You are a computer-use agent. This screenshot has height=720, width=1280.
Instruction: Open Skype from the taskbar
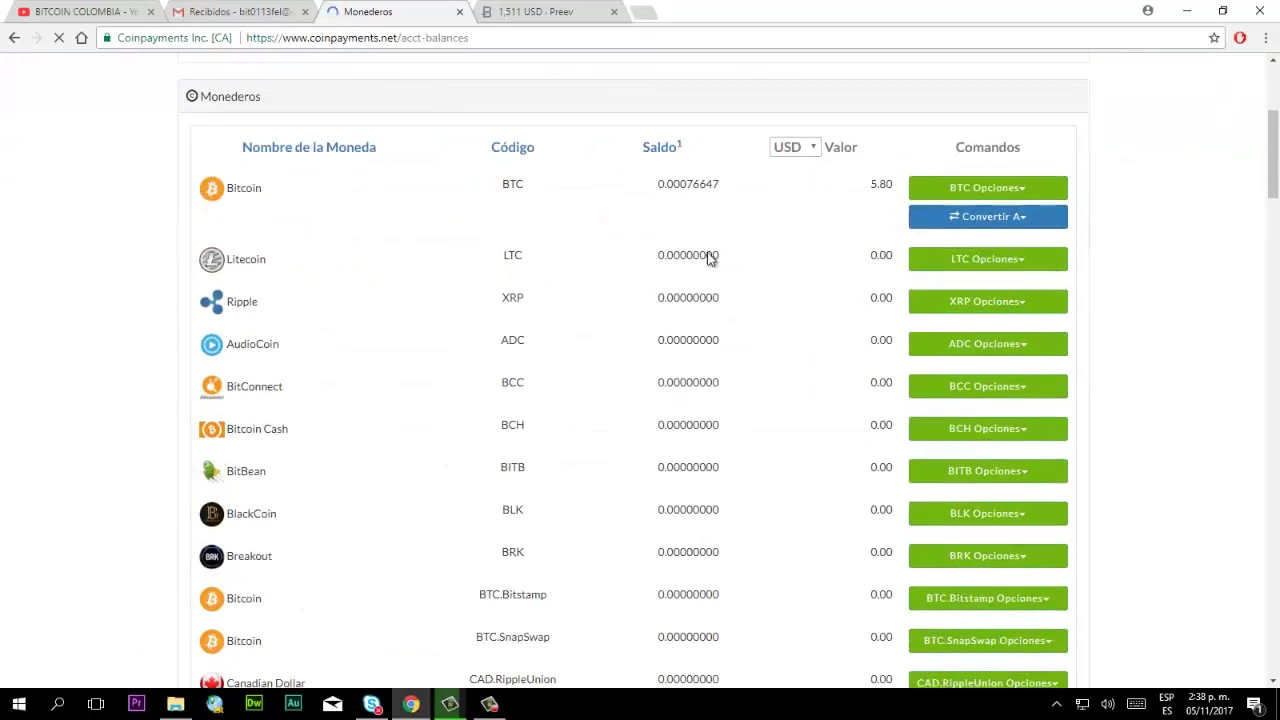(372, 704)
